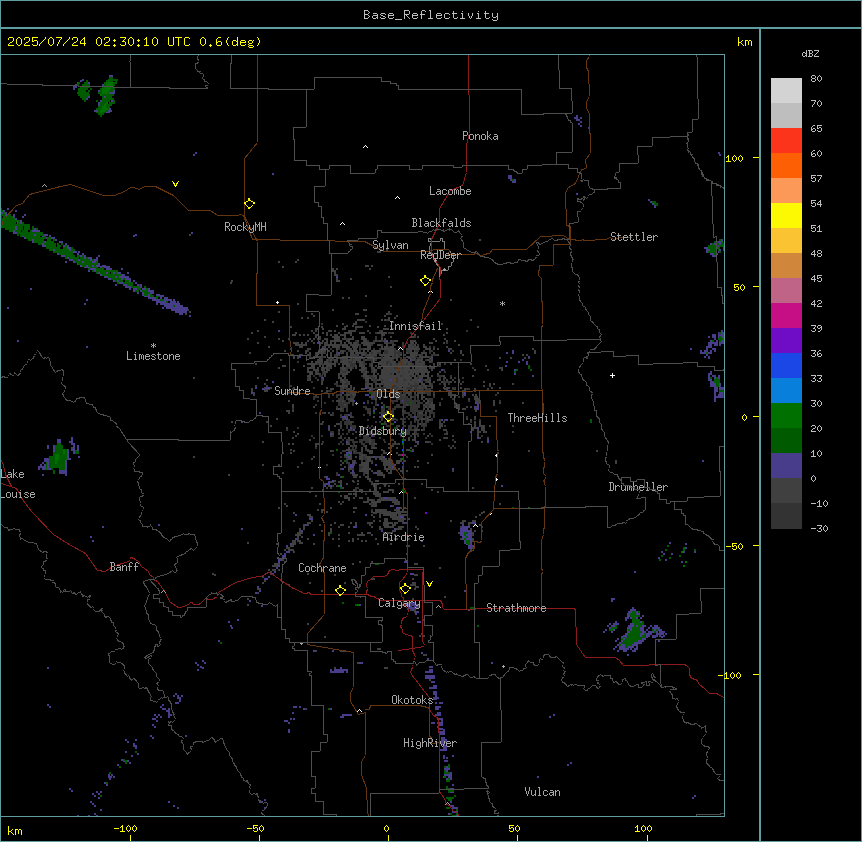
Task: Select the Olds label
Action: click(388, 394)
